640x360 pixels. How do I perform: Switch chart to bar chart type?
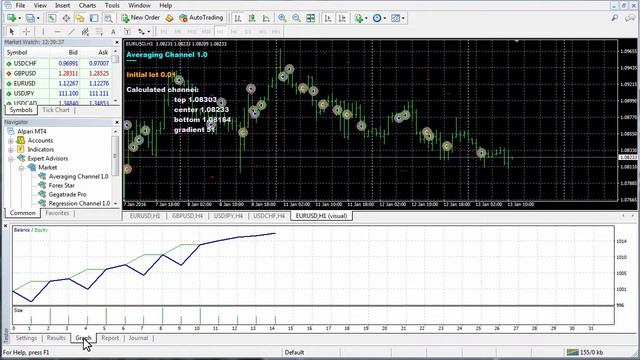(x=238, y=18)
